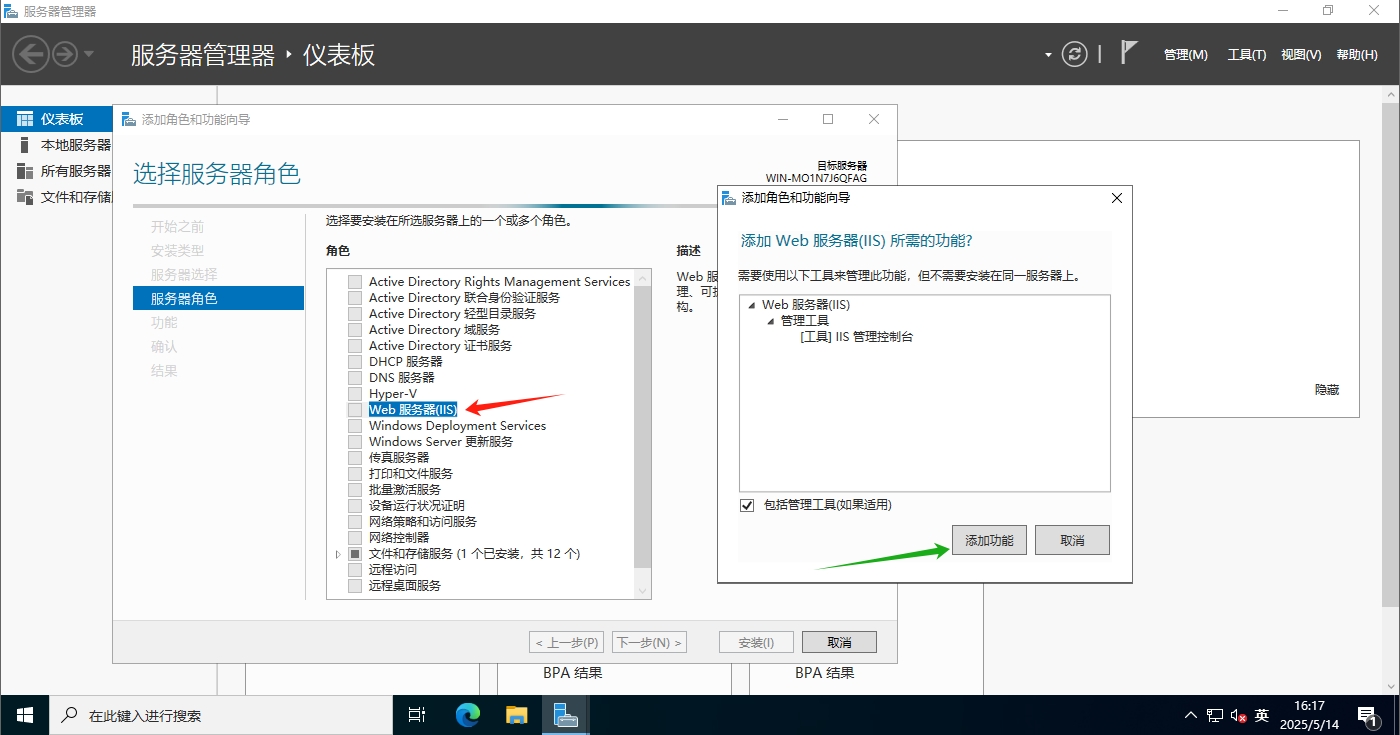The width and height of the screenshot is (1400, 735).
Task: Launch Microsoft Edge from the taskbar
Action: click(467, 715)
